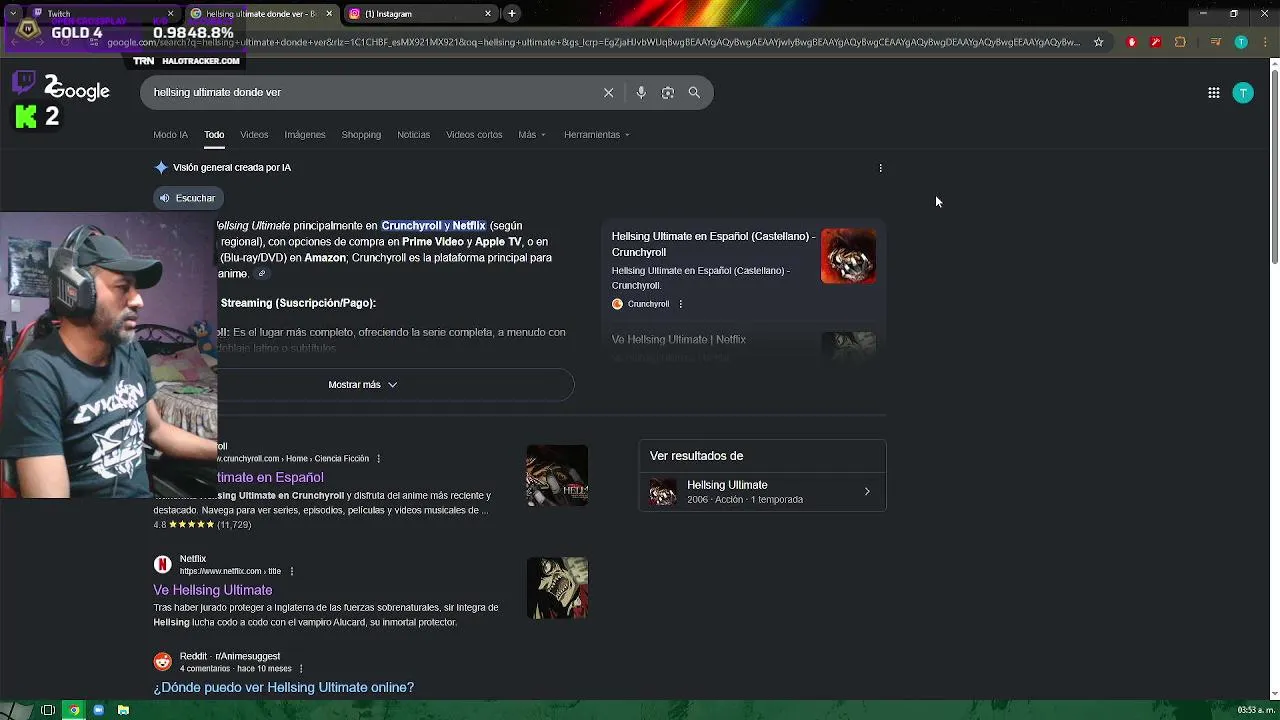Open 'Ve Hellsing Ultimate' Netflix link
Viewport: 1280px width, 720px height.
point(213,590)
